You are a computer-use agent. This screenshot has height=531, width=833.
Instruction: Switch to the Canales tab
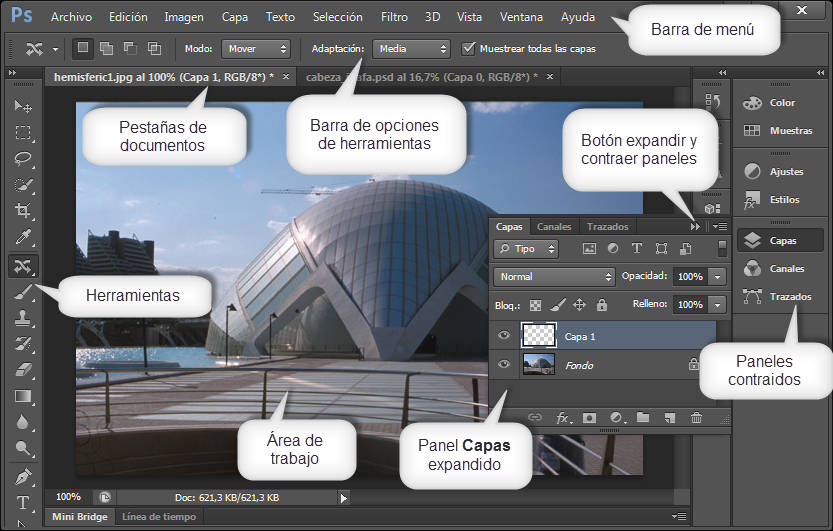coord(554,227)
